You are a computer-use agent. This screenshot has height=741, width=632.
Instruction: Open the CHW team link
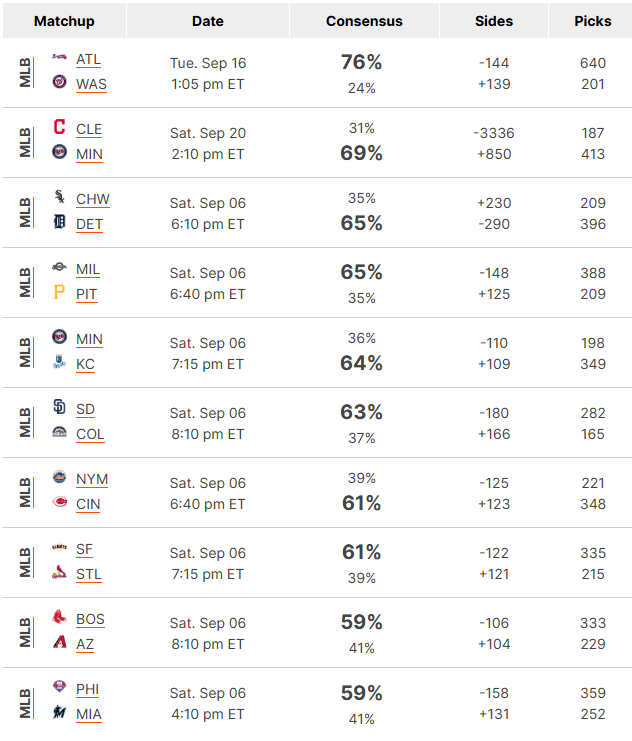click(93, 199)
